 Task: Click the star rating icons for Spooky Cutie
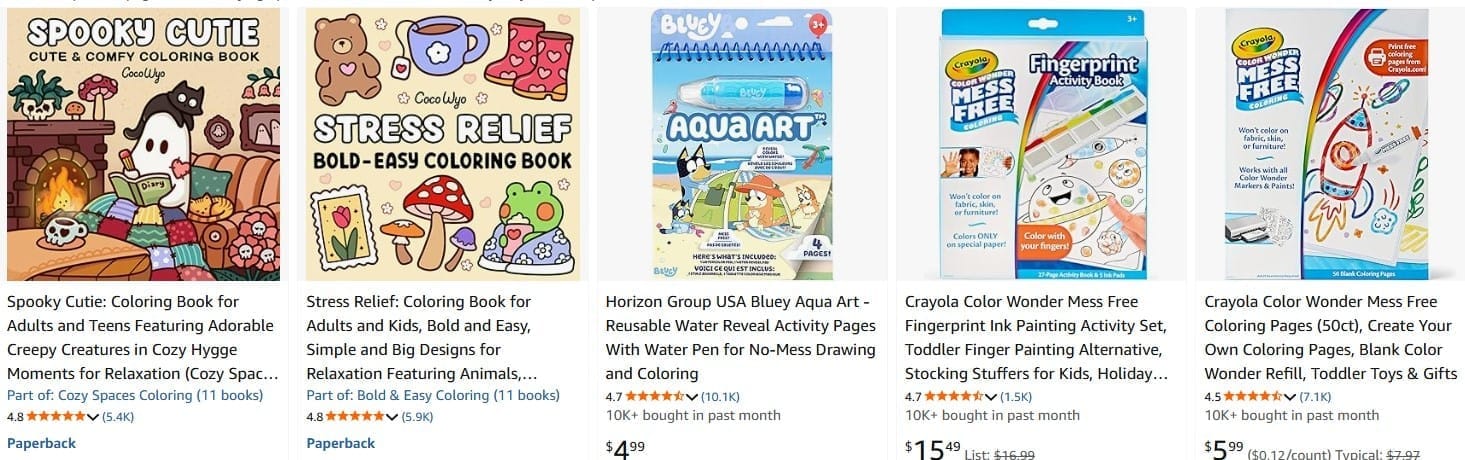pos(57,417)
